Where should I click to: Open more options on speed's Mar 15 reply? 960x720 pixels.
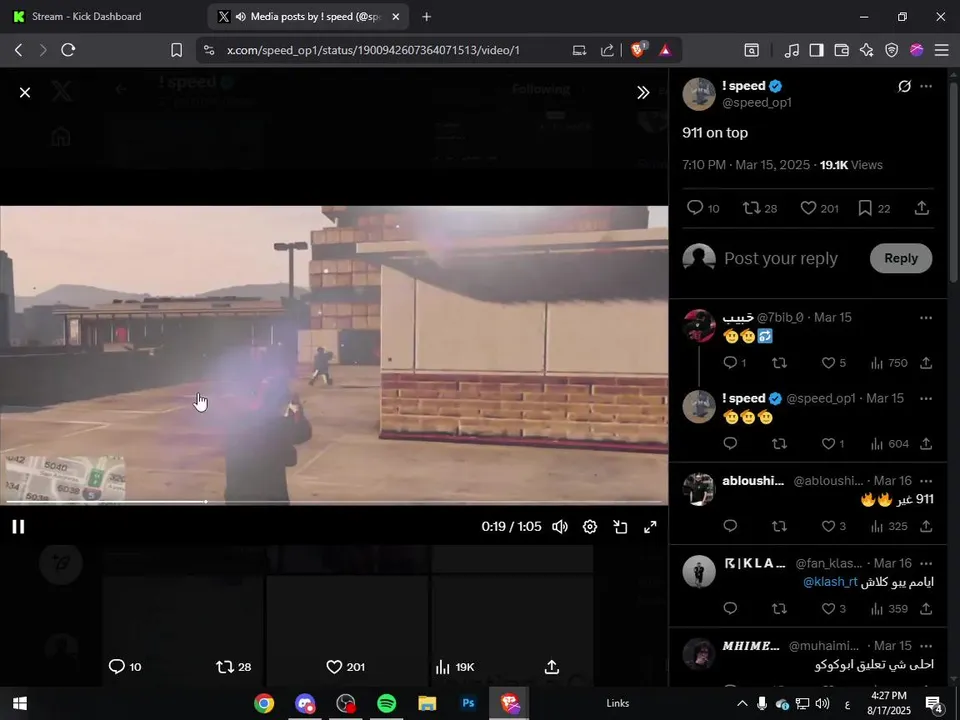click(926, 399)
